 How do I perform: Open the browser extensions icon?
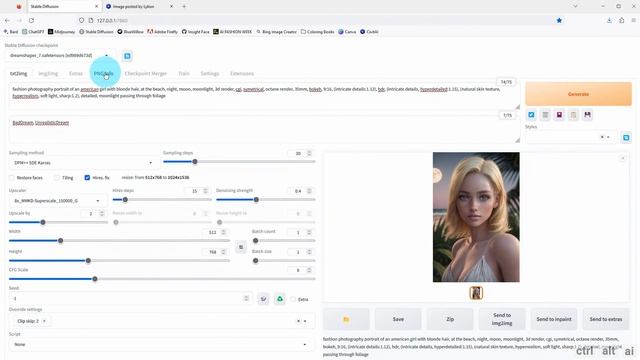pyautogui.click(x=622, y=20)
